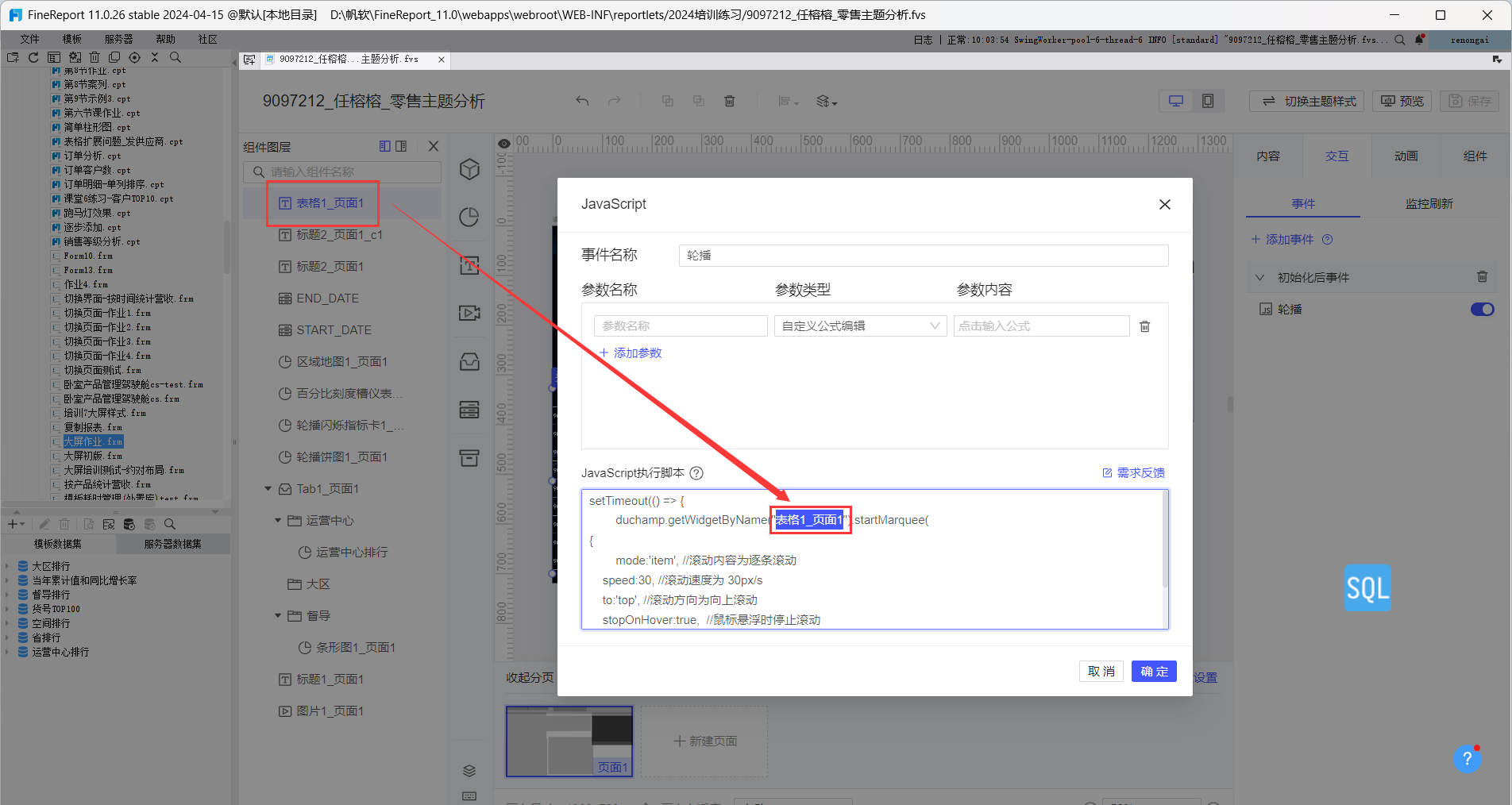Click the component search field 请输入组件名称
This screenshot has height=805, width=1512.
[342, 171]
